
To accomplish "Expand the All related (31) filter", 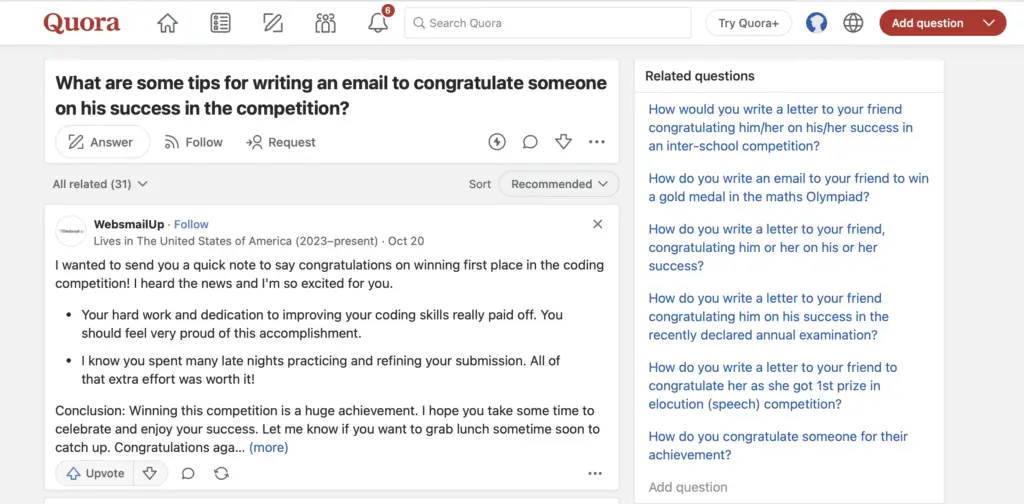I will click(x=100, y=184).
